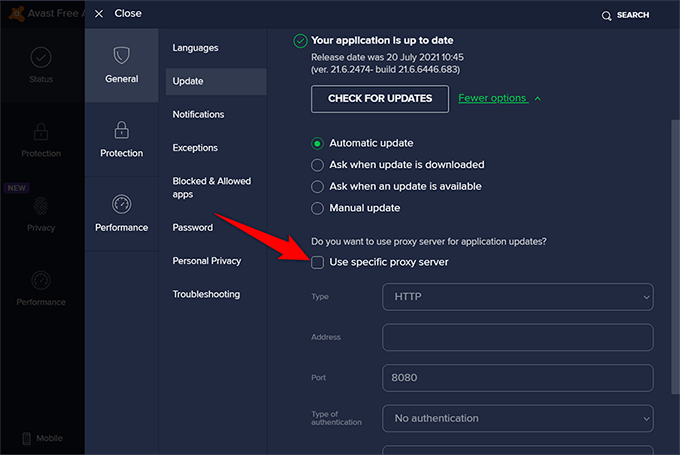Open the Notifications settings tab
Screen dimensions: 680x455
pos(198,114)
